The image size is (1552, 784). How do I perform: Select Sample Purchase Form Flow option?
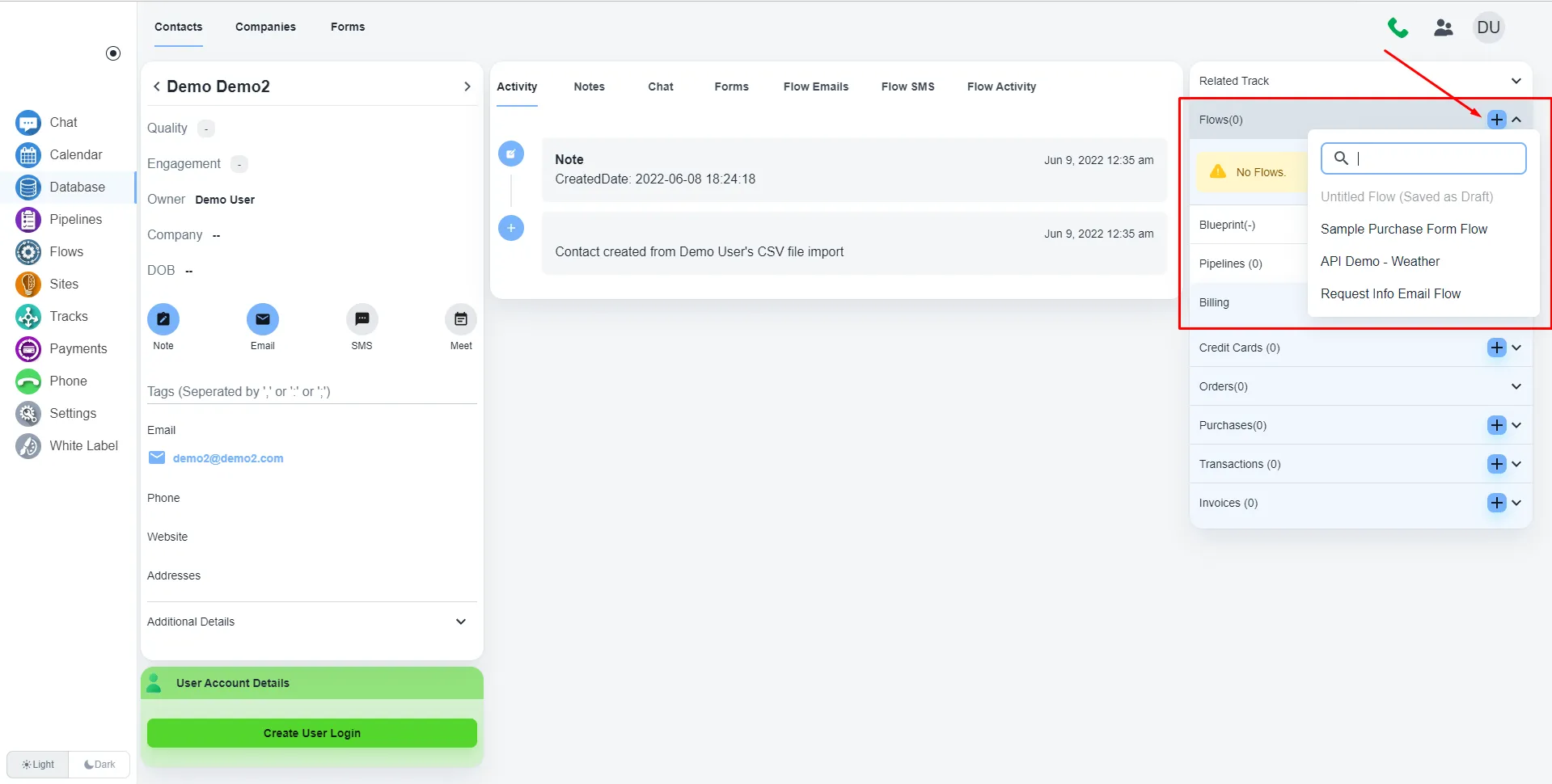tap(1404, 230)
